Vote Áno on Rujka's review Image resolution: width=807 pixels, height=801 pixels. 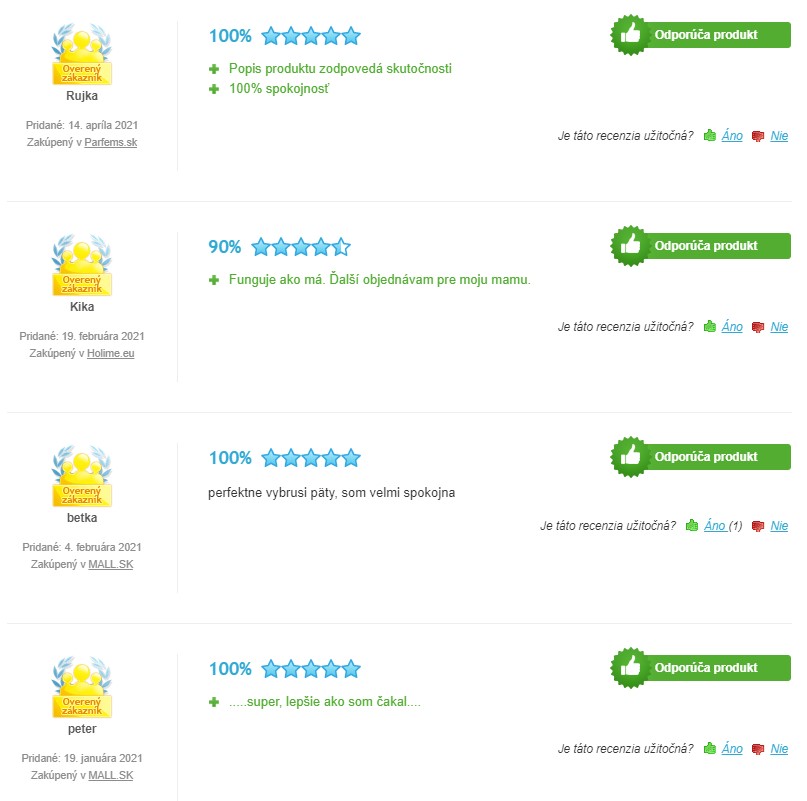point(732,136)
